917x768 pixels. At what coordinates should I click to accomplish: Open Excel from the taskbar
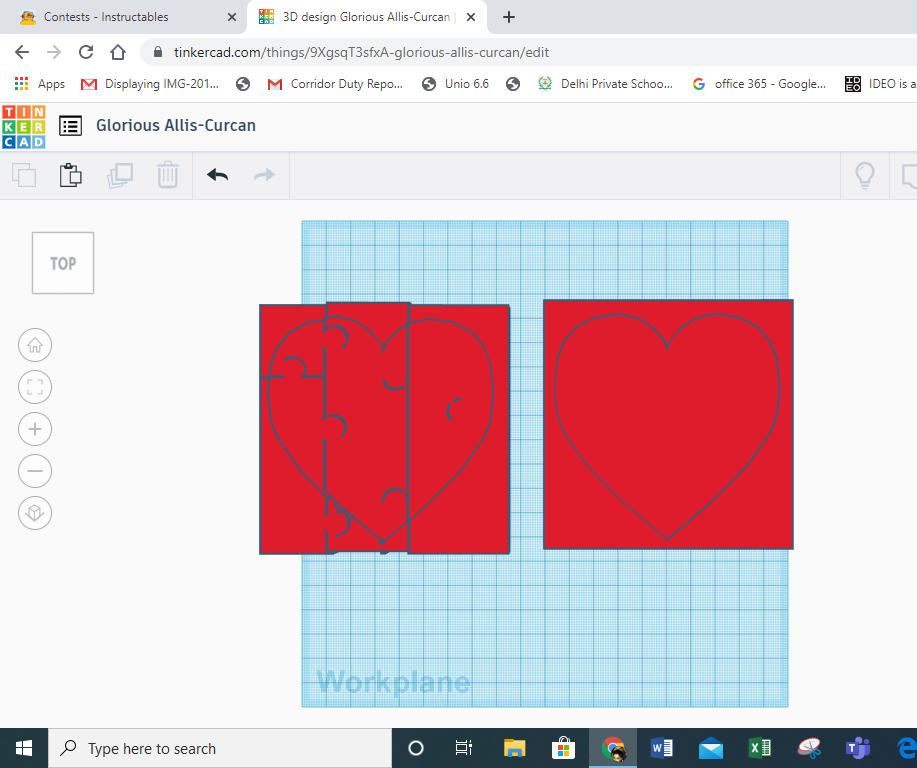(x=759, y=747)
